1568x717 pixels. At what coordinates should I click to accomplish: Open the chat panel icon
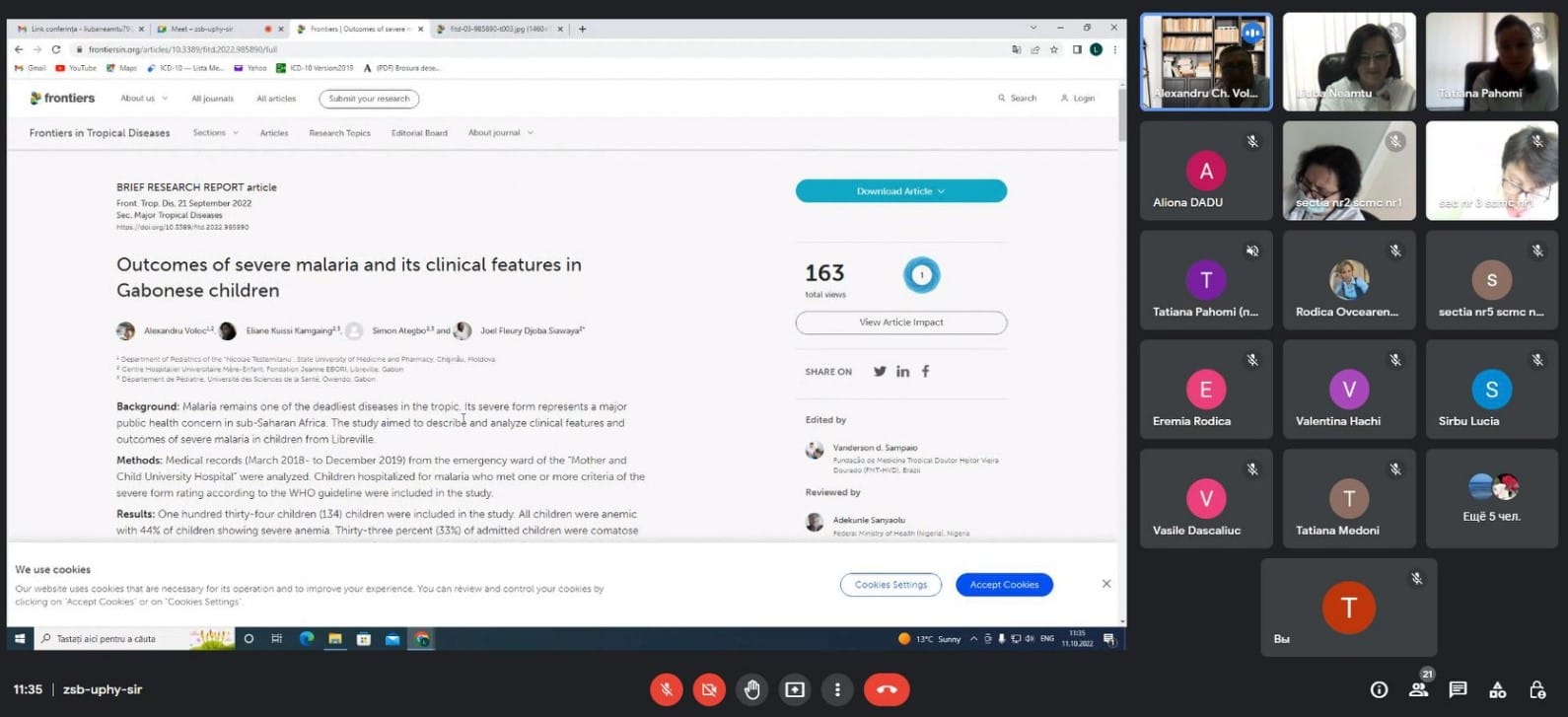click(1458, 689)
